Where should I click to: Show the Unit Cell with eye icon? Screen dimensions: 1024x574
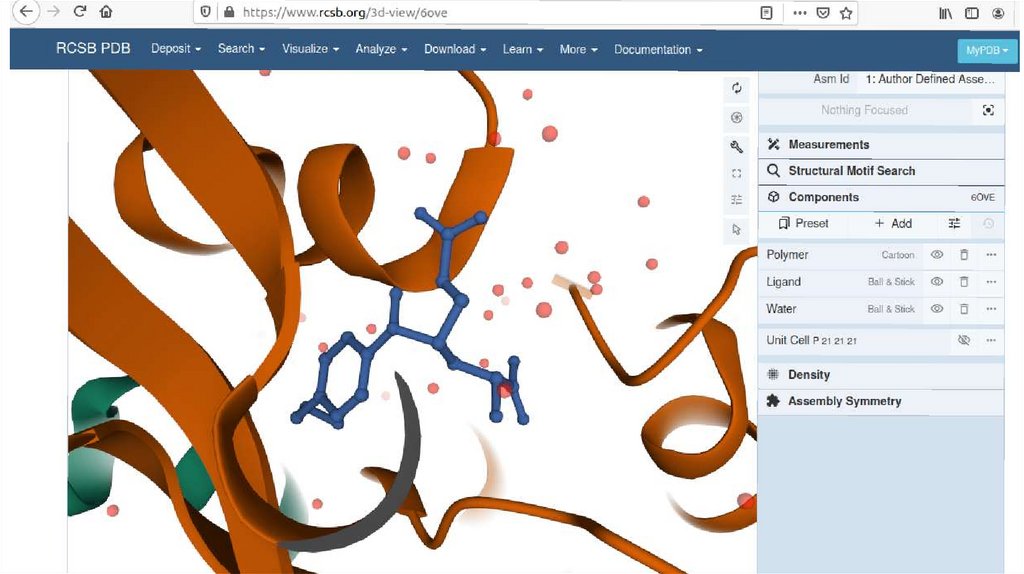tap(964, 341)
